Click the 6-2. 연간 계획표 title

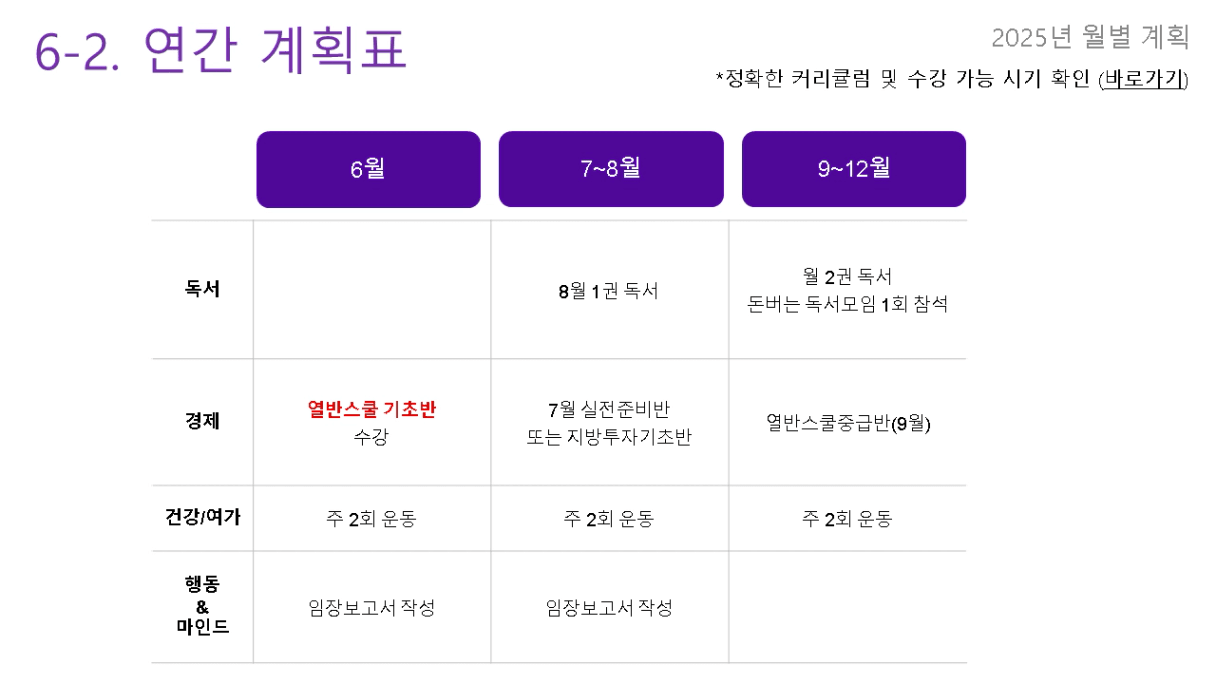pos(221,49)
